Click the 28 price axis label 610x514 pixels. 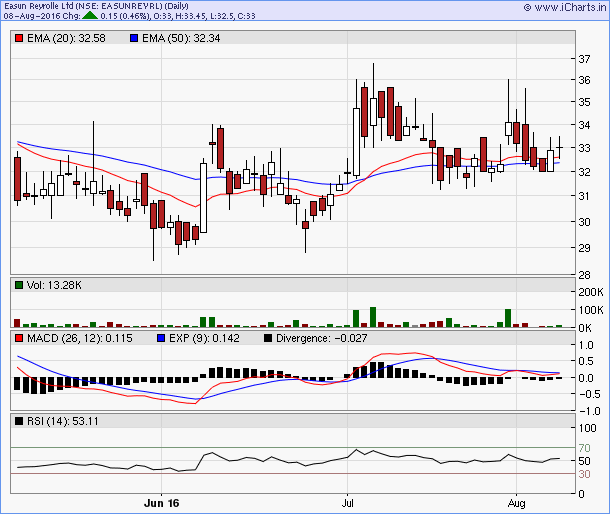click(x=584, y=275)
